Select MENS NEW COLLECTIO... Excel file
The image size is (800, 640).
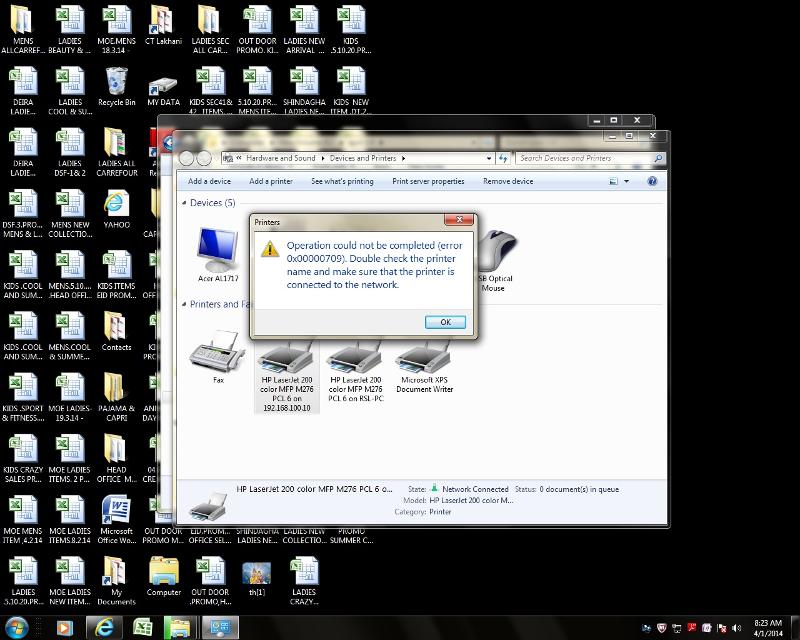(70, 213)
